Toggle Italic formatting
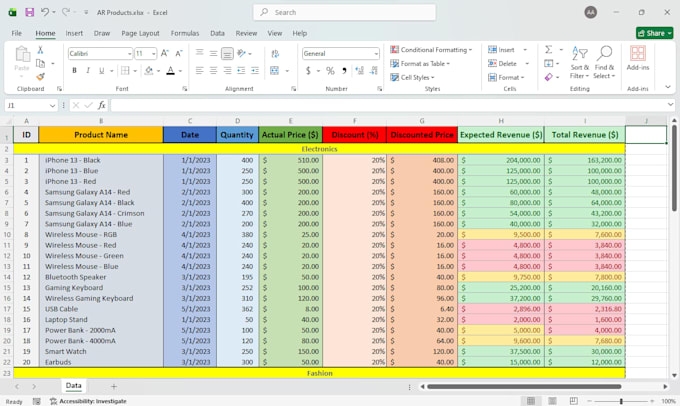The image size is (680, 406). [x=88, y=70]
